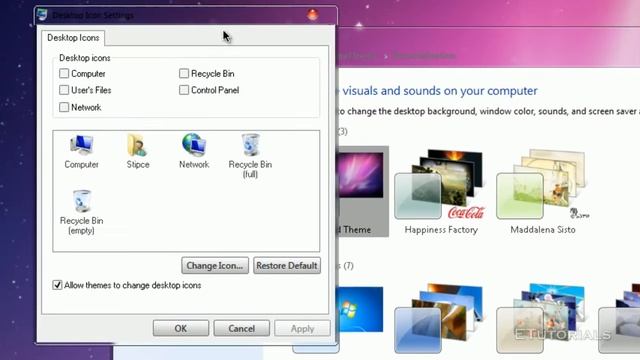
Task: Switch to the Desktop Icons tab
Action: (x=73, y=38)
